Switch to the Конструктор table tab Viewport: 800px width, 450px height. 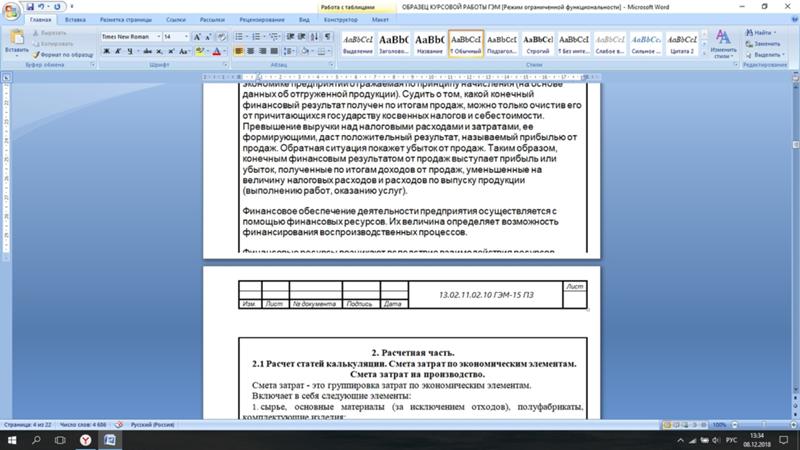coord(340,19)
